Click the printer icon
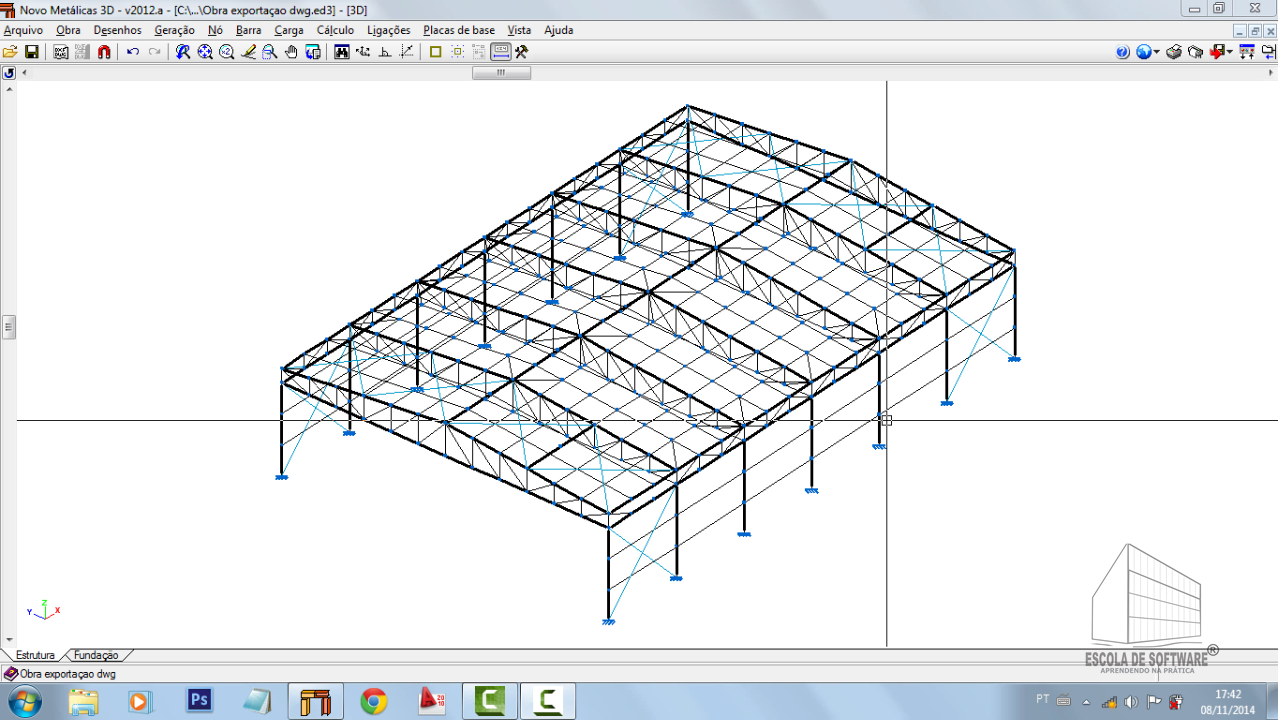Image resolution: width=1278 pixels, height=720 pixels. pos(1174,52)
